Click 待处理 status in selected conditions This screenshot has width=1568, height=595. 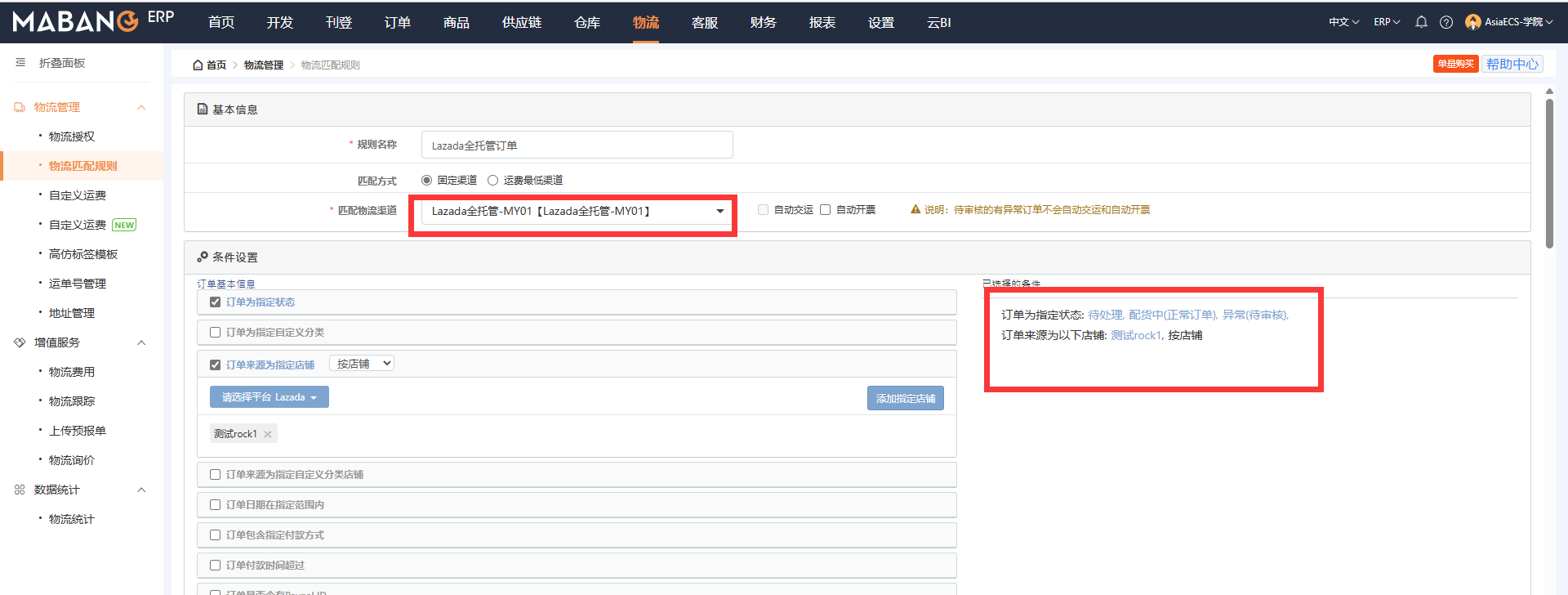1105,315
